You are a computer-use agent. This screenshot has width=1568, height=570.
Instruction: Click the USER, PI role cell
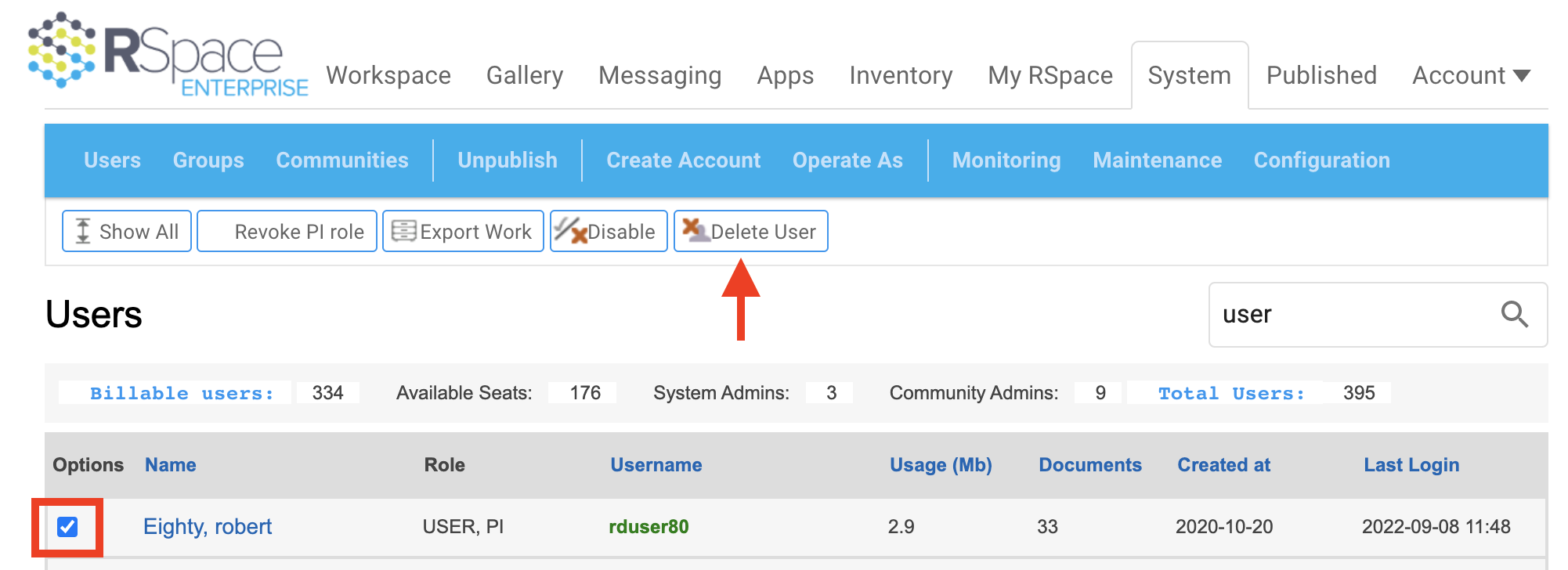pos(463,527)
